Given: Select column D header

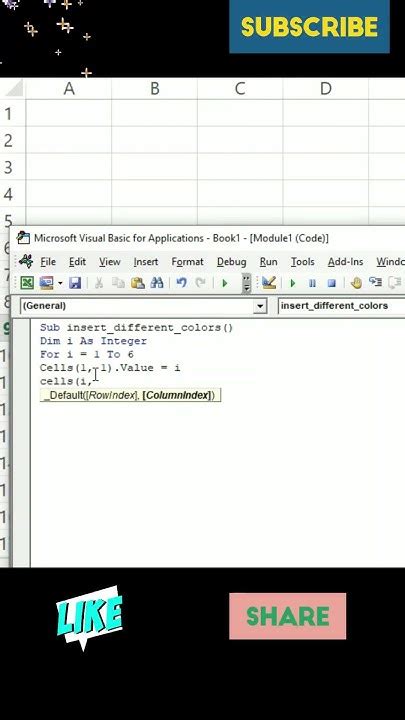Looking at the screenshot, I should [x=326, y=89].
